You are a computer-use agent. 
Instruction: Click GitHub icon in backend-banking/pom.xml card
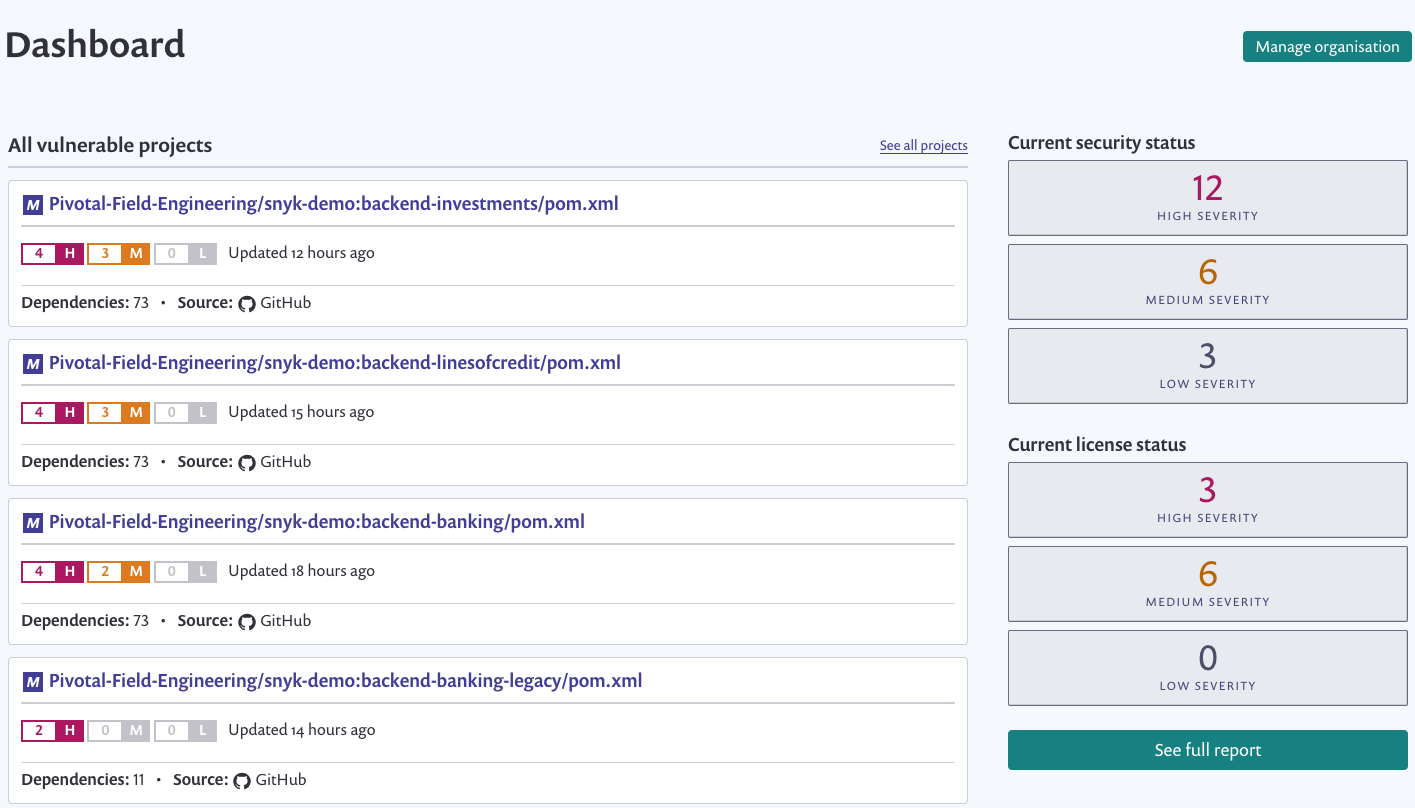(247, 621)
